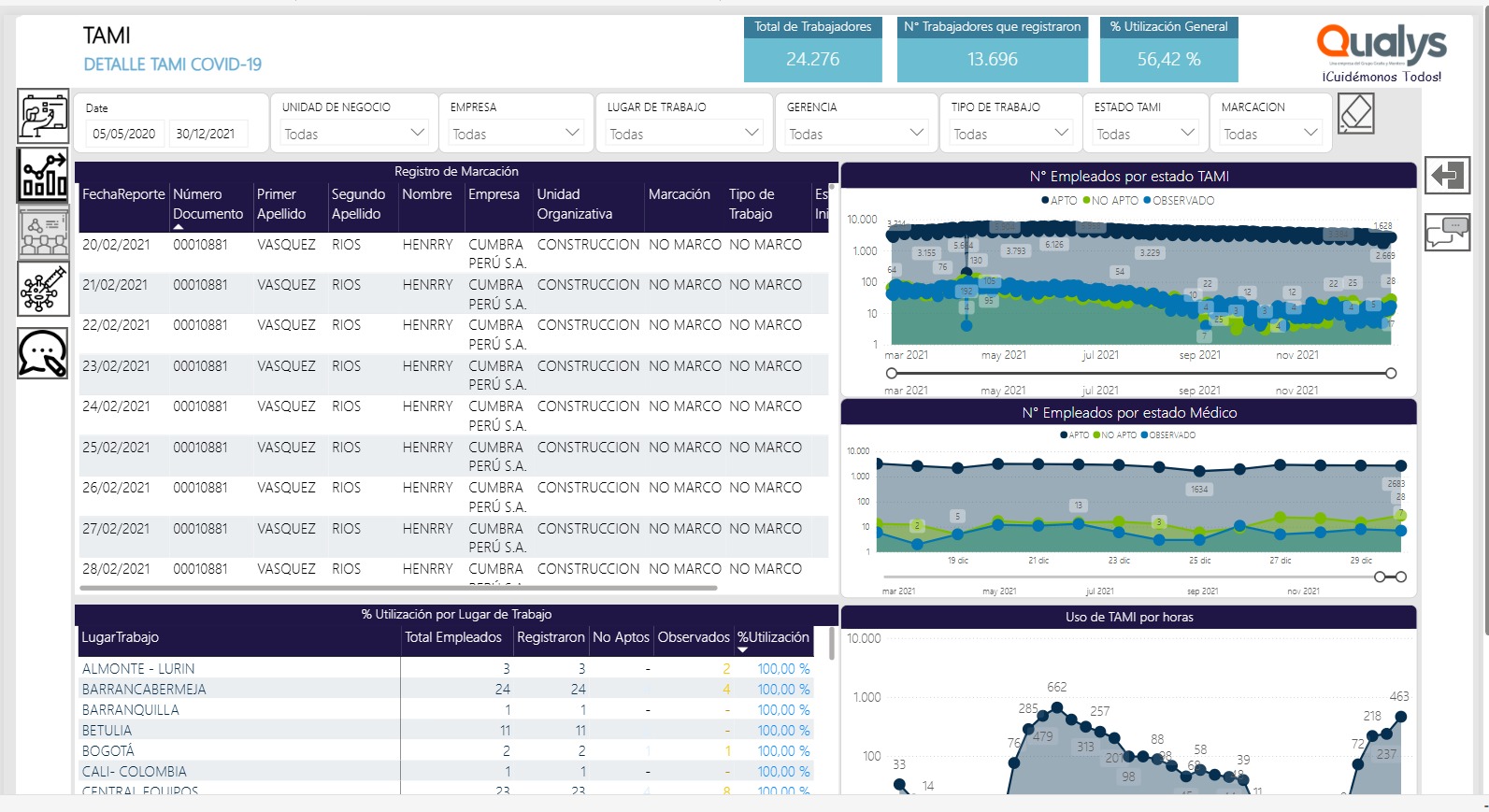The image size is (1489, 812).
Task: Click the chat bubble sidebar icon
Action: pyautogui.click(x=43, y=352)
